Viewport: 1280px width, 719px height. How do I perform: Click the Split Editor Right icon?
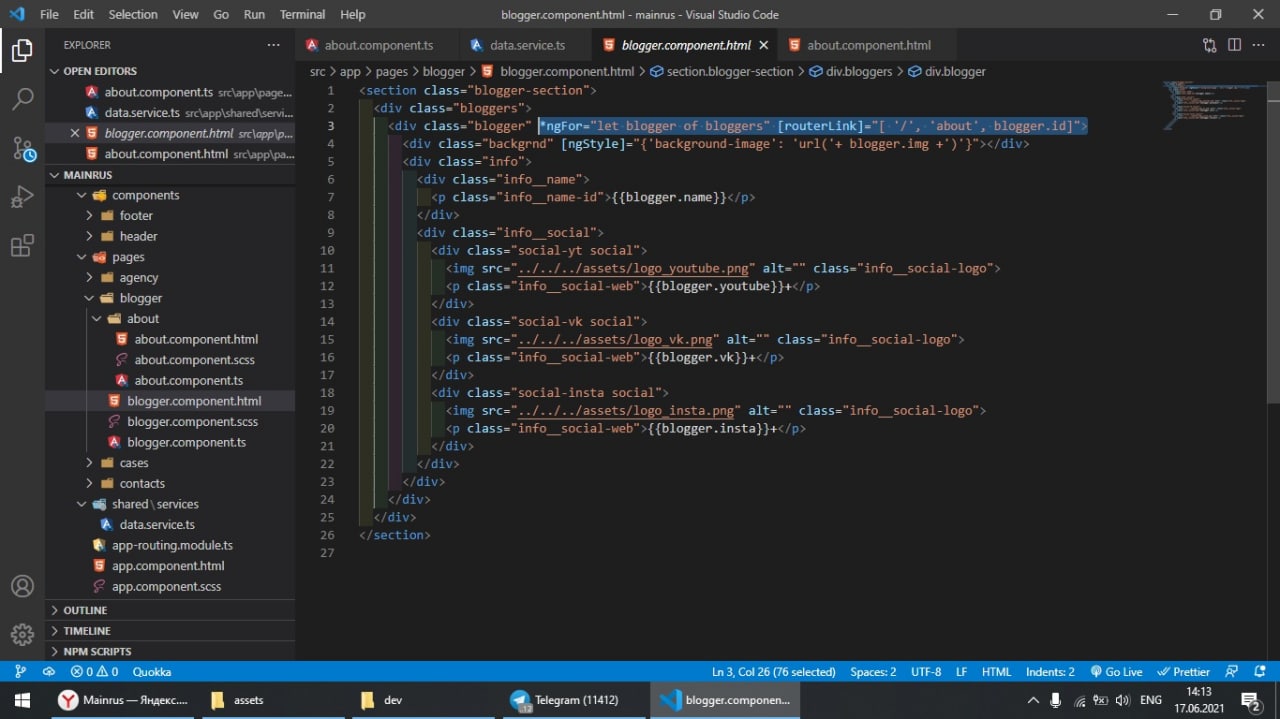[x=1234, y=45]
